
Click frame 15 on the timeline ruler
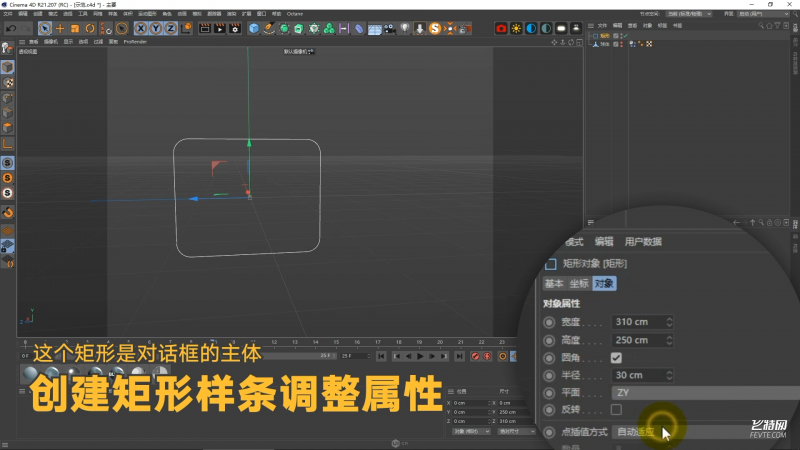click(x=336, y=342)
